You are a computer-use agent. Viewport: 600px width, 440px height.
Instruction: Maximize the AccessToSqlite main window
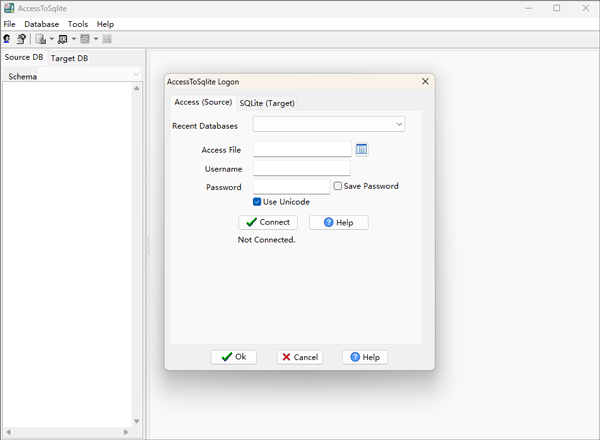pyautogui.click(x=557, y=8)
